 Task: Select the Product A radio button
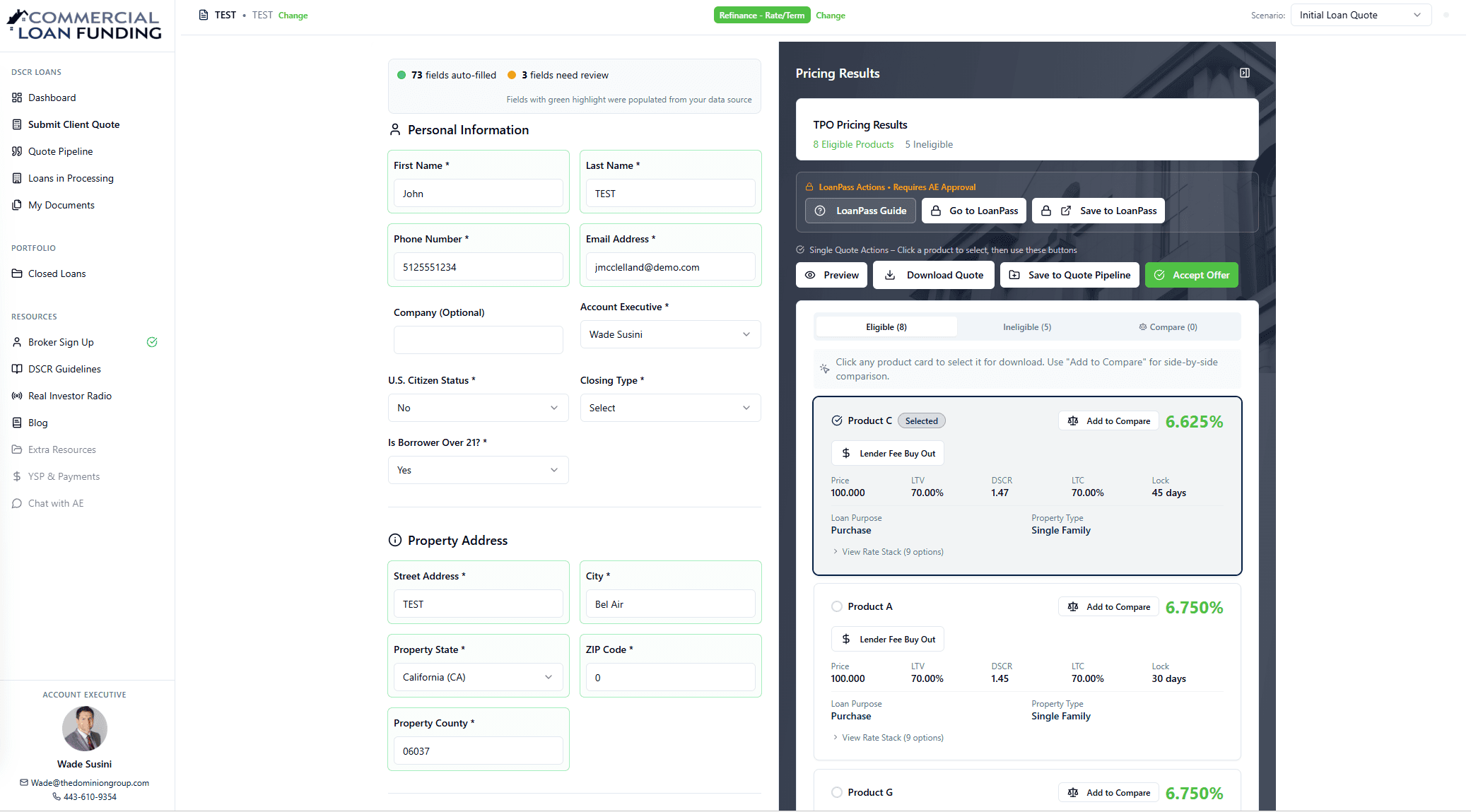click(837, 606)
